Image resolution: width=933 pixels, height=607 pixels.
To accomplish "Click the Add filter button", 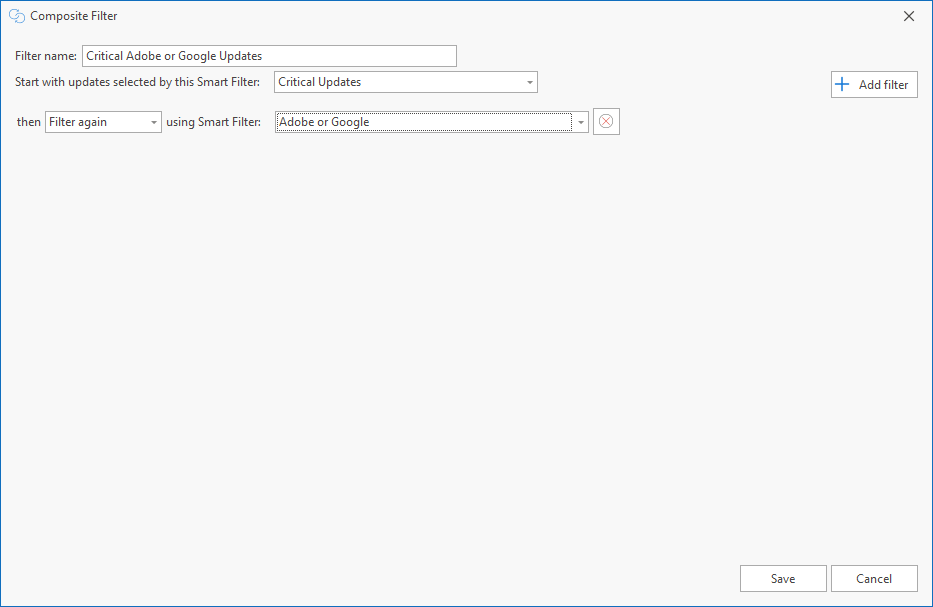I will click(873, 84).
